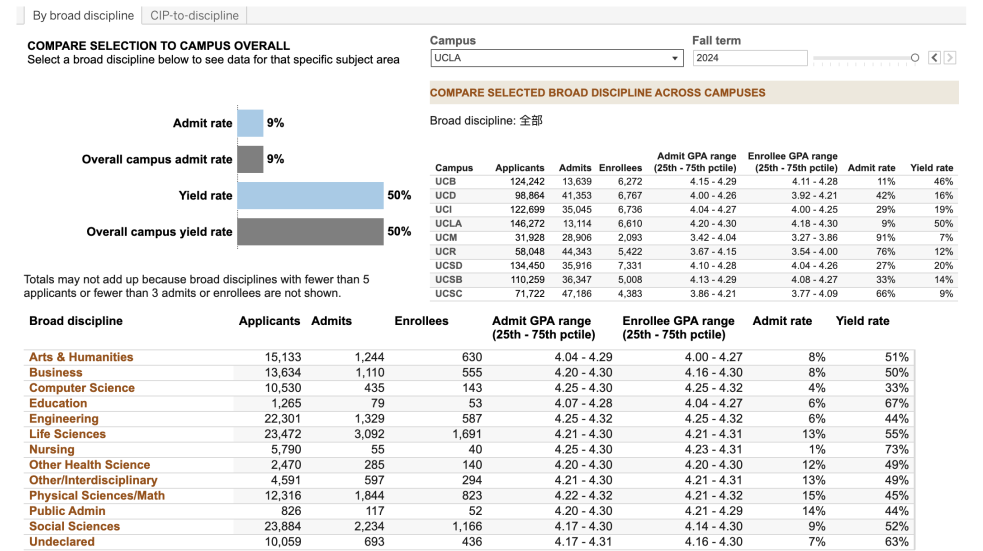Open the Arts & Humanities discipline

(81, 357)
